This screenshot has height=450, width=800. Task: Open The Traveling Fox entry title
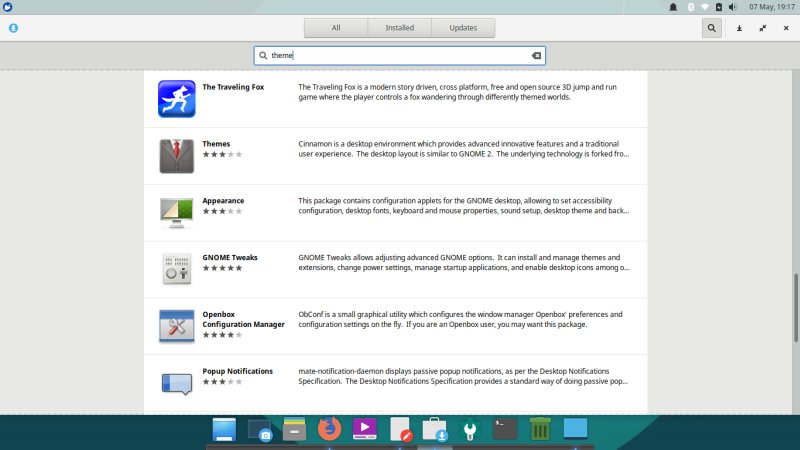point(233,87)
